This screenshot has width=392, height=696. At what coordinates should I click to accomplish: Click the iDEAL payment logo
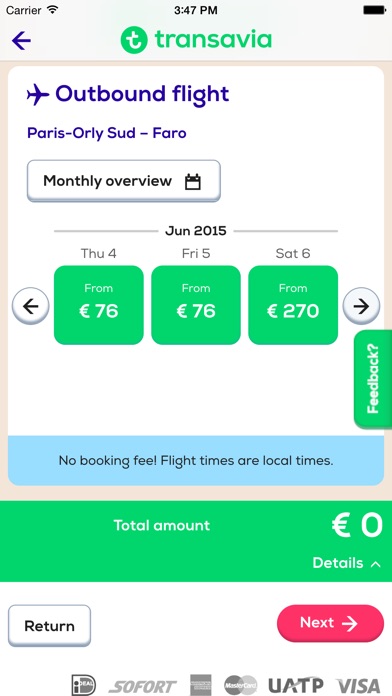point(84,685)
